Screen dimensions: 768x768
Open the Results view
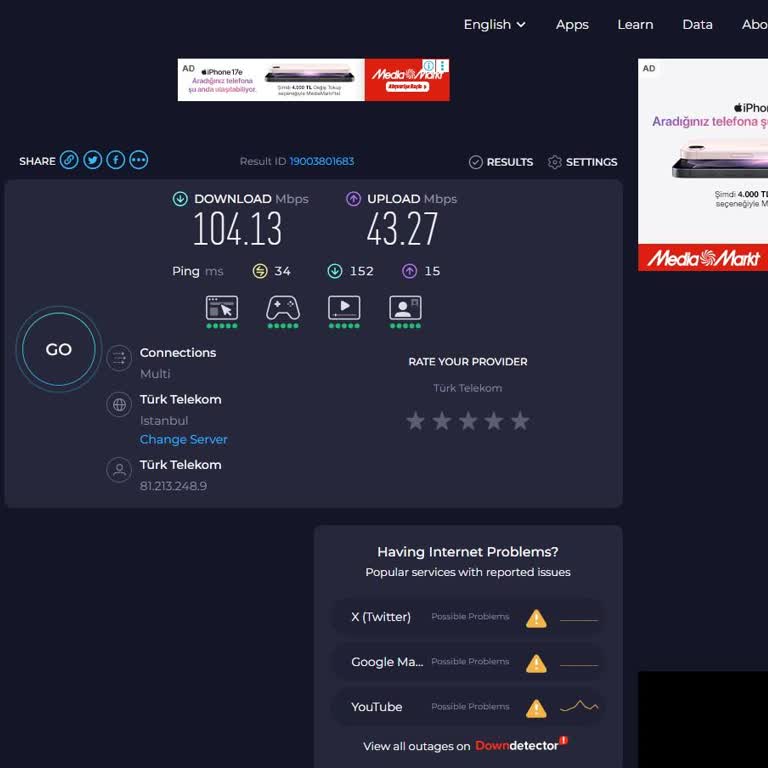(501, 162)
